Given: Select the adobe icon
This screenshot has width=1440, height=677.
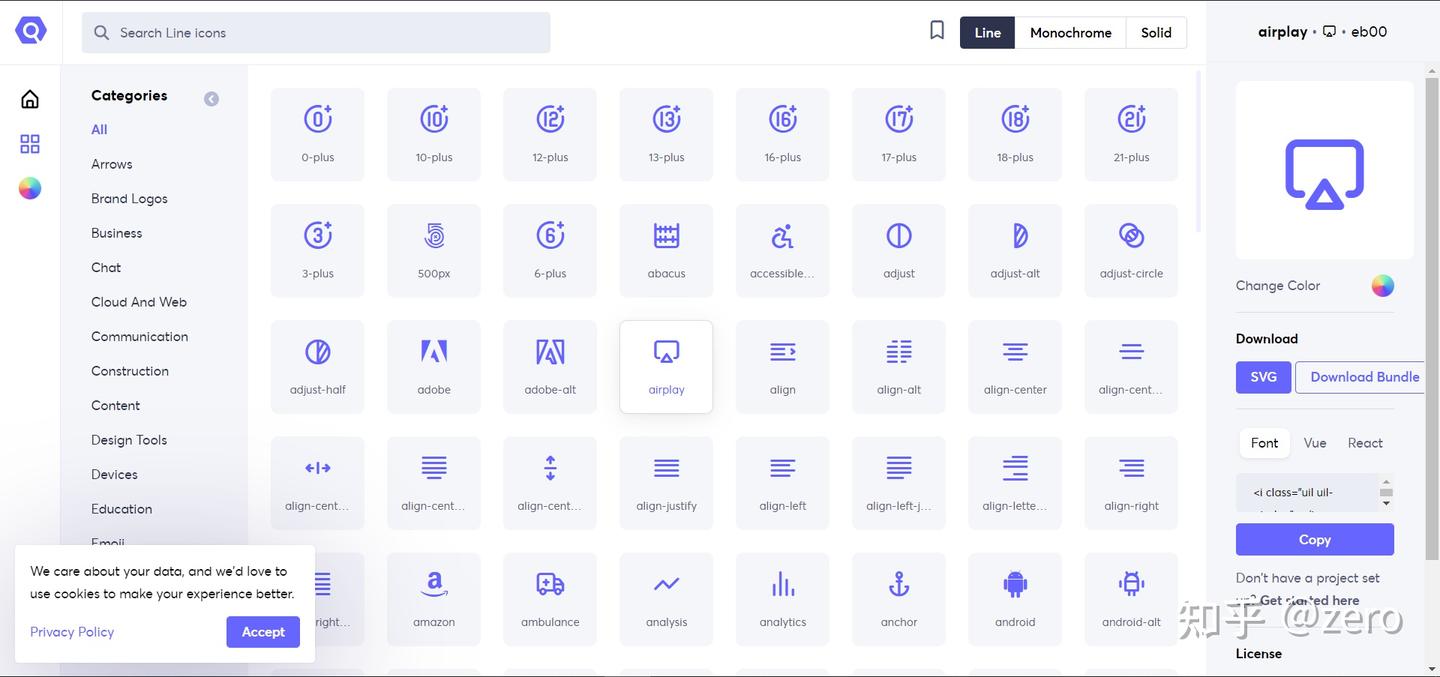Looking at the screenshot, I should pyautogui.click(x=434, y=367).
